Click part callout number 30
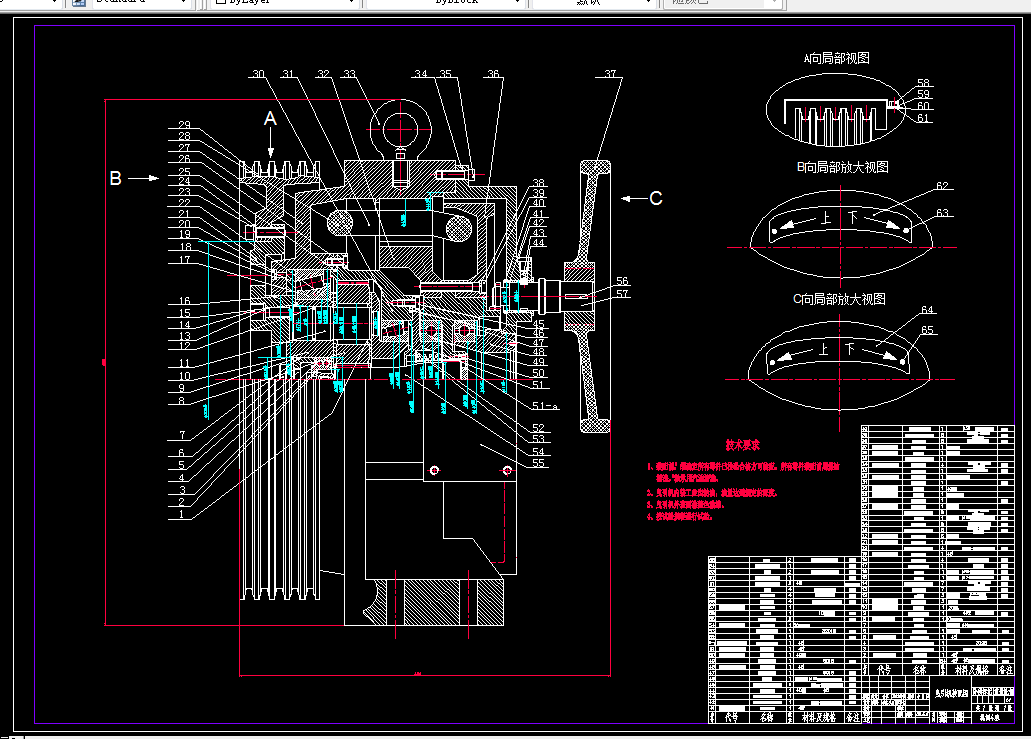Screen dimensions: 1031x739 (x=258, y=74)
